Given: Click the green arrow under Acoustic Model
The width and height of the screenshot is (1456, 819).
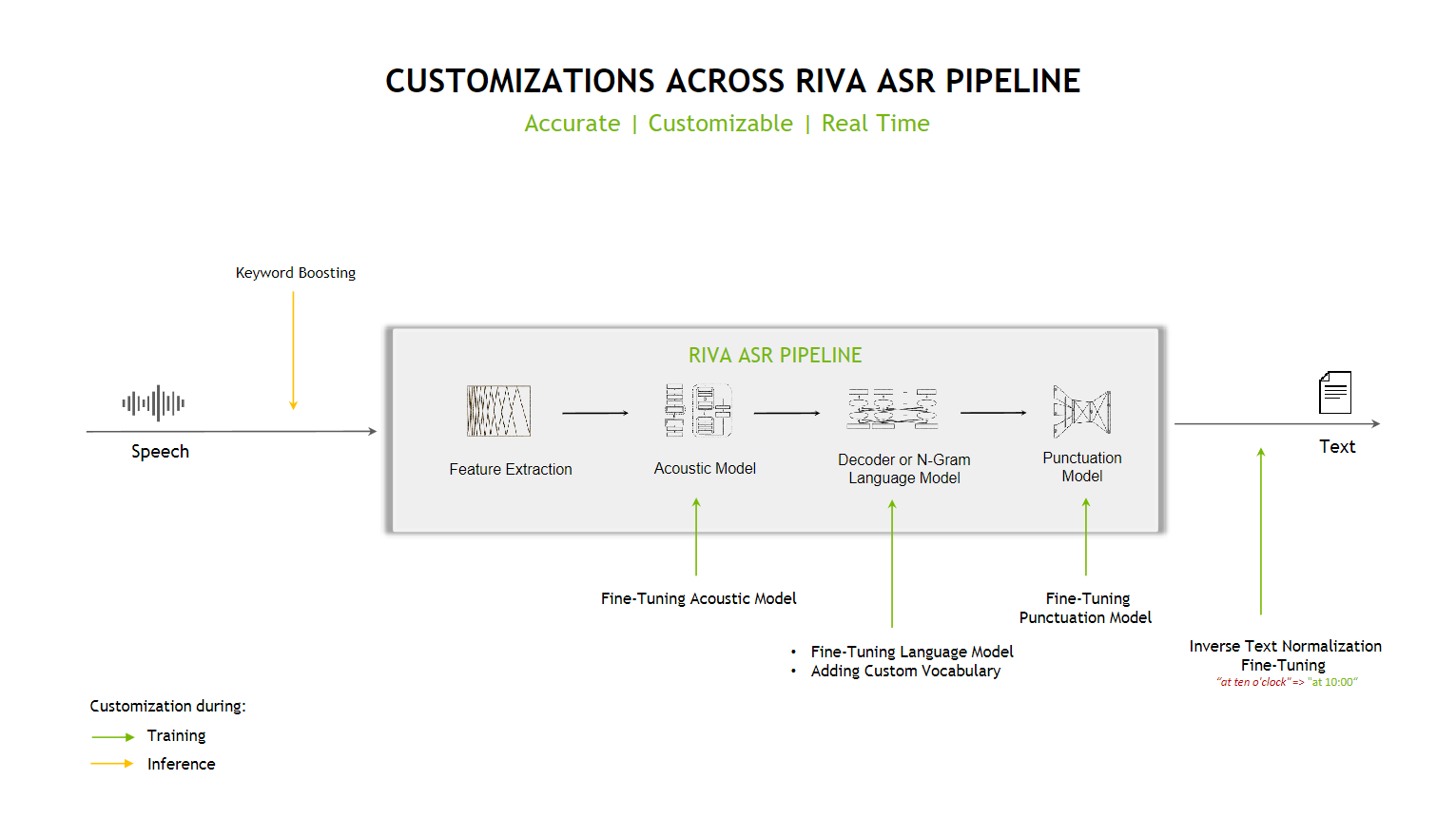Looking at the screenshot, I should coord(696,537).
